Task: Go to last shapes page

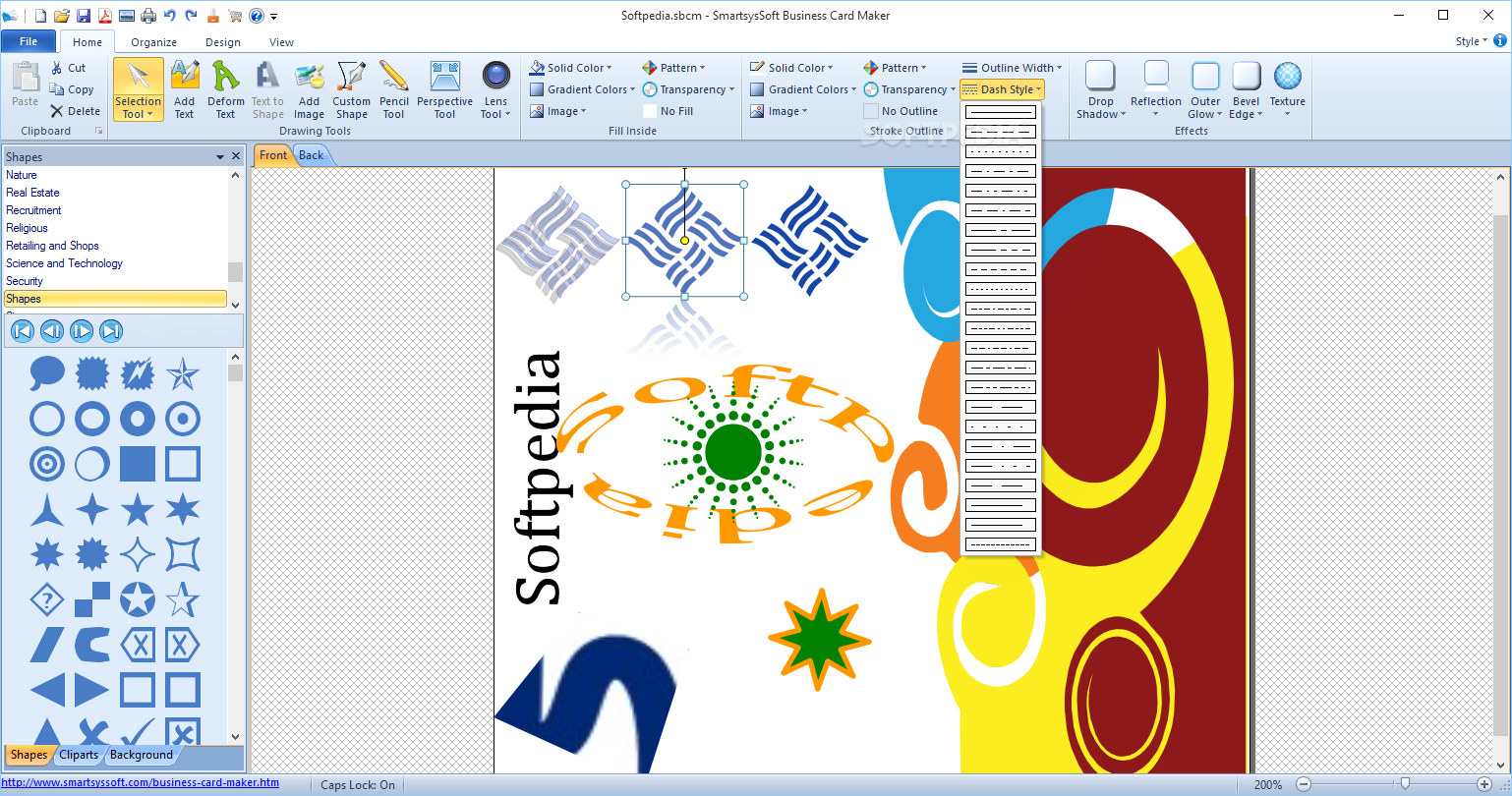Action: (111, 331)
